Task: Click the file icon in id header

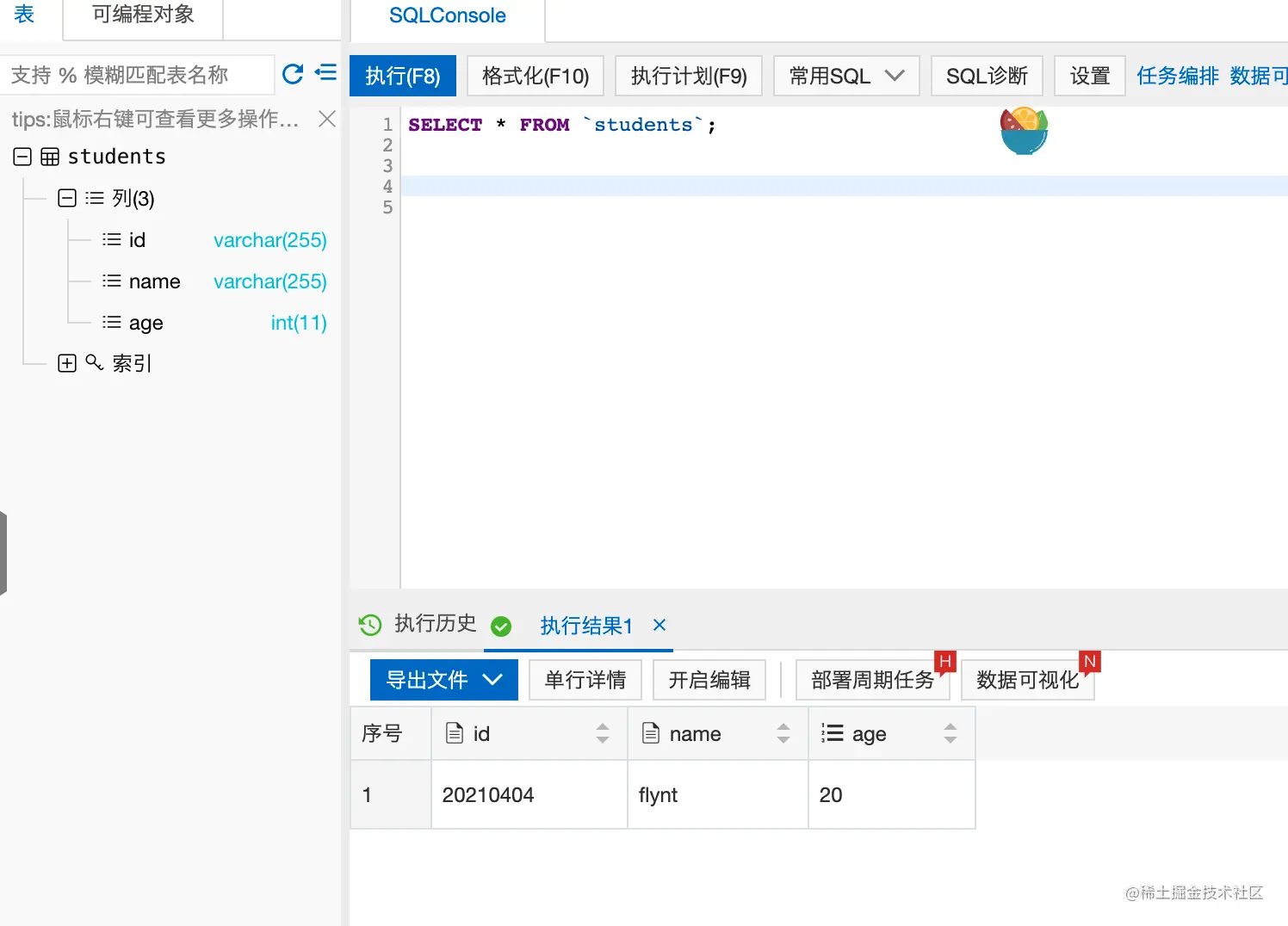Action: (x=454, y=733)
